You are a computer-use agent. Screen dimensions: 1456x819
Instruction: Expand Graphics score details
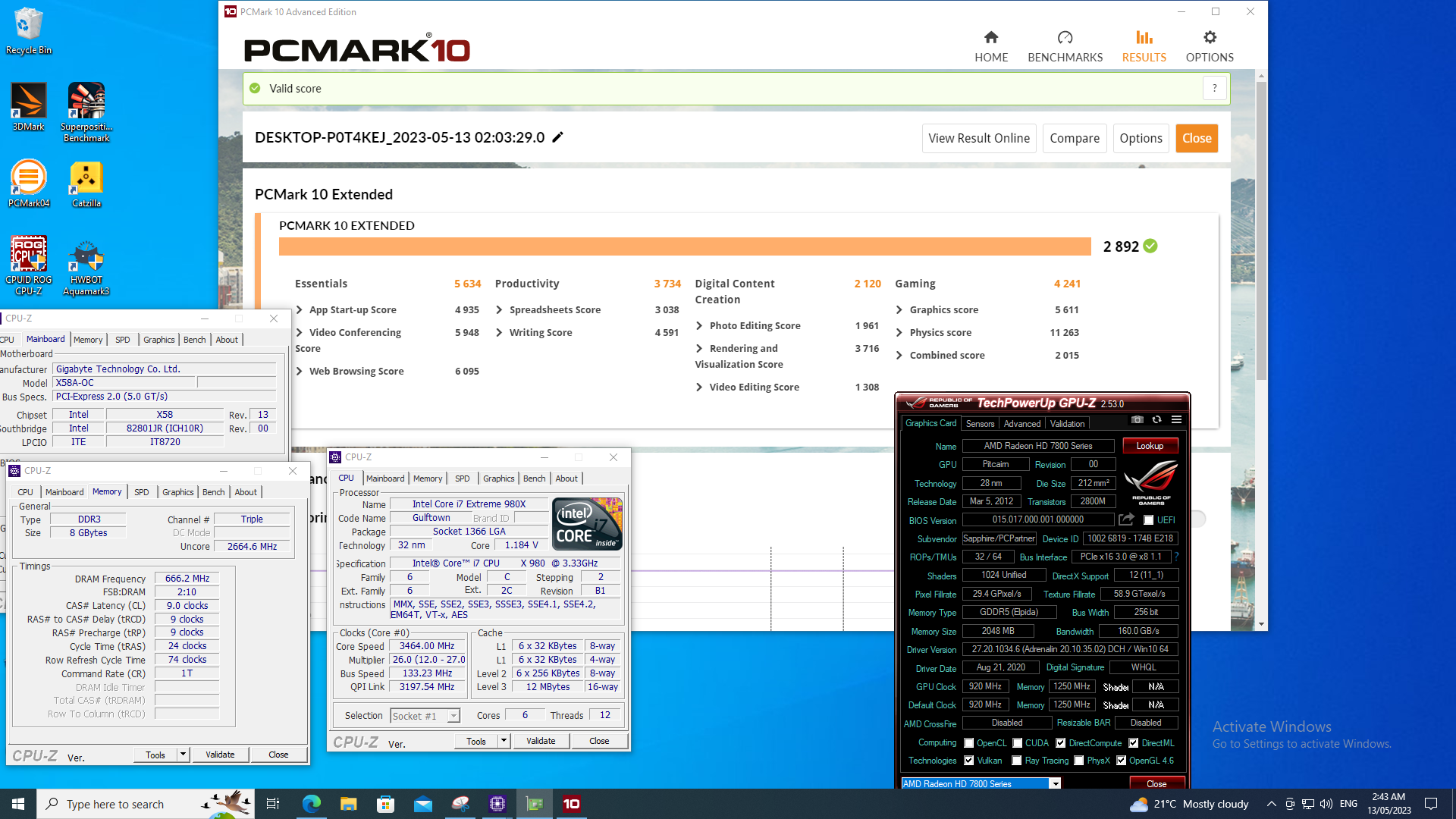[x=899, y=310]
